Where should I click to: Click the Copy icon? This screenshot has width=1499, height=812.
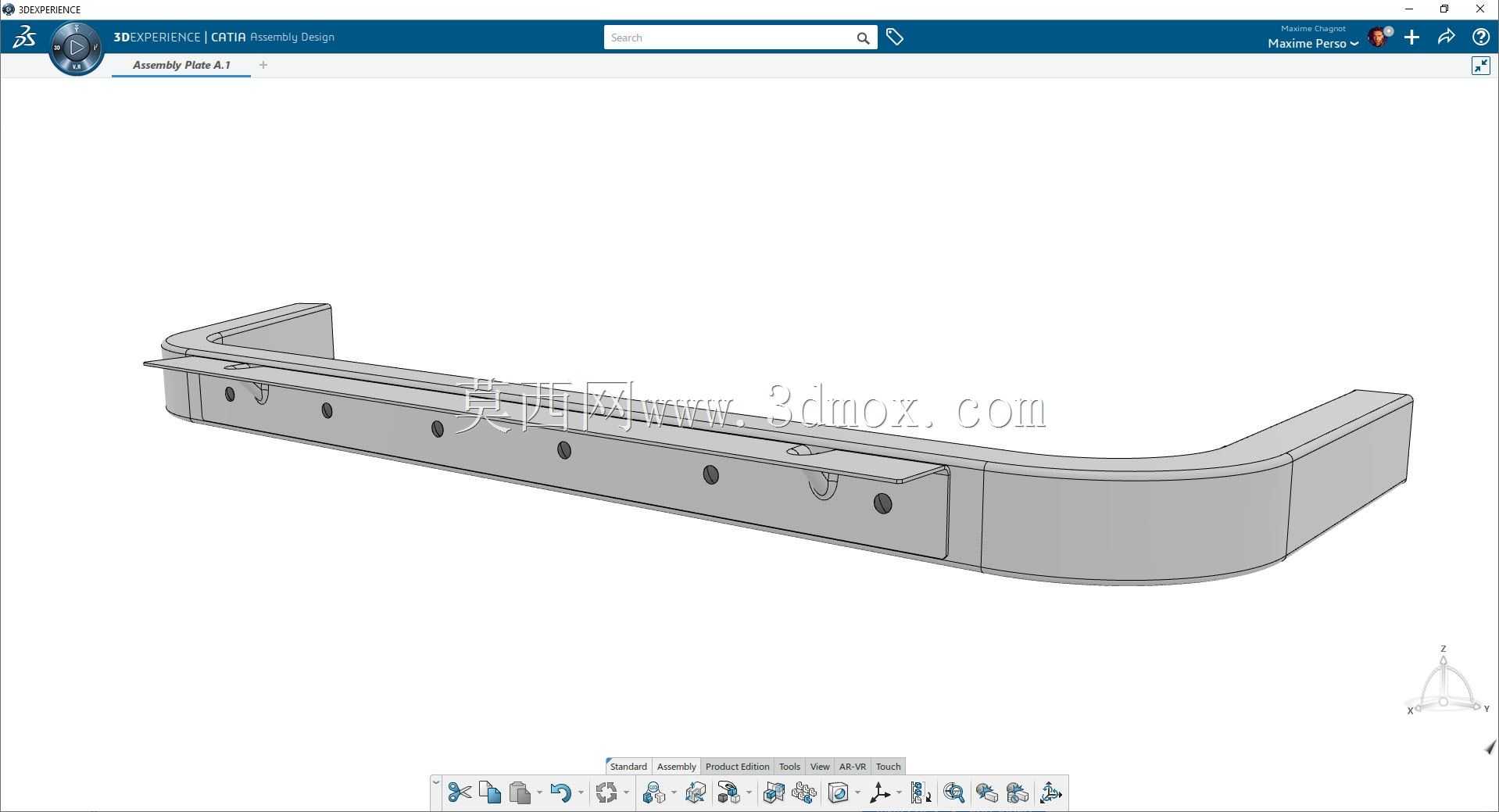pos(490,792)
